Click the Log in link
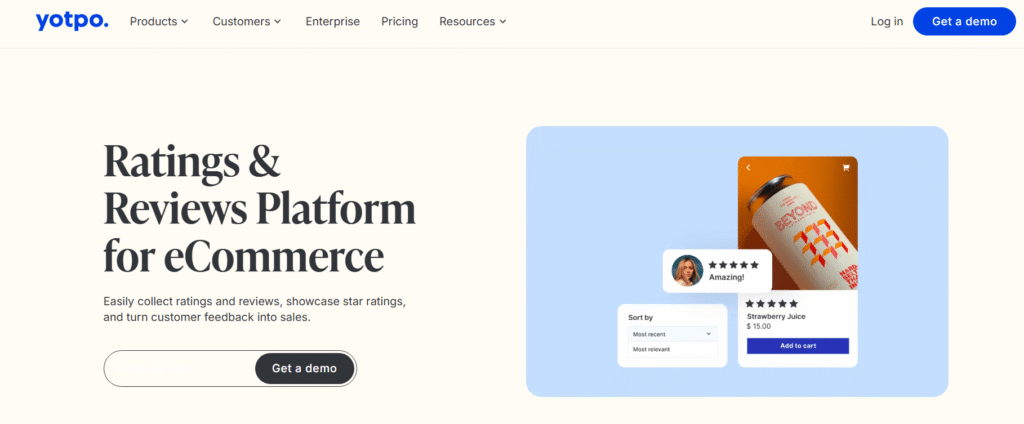Viewport: 1024px width, 424px height. click(886, 21)
